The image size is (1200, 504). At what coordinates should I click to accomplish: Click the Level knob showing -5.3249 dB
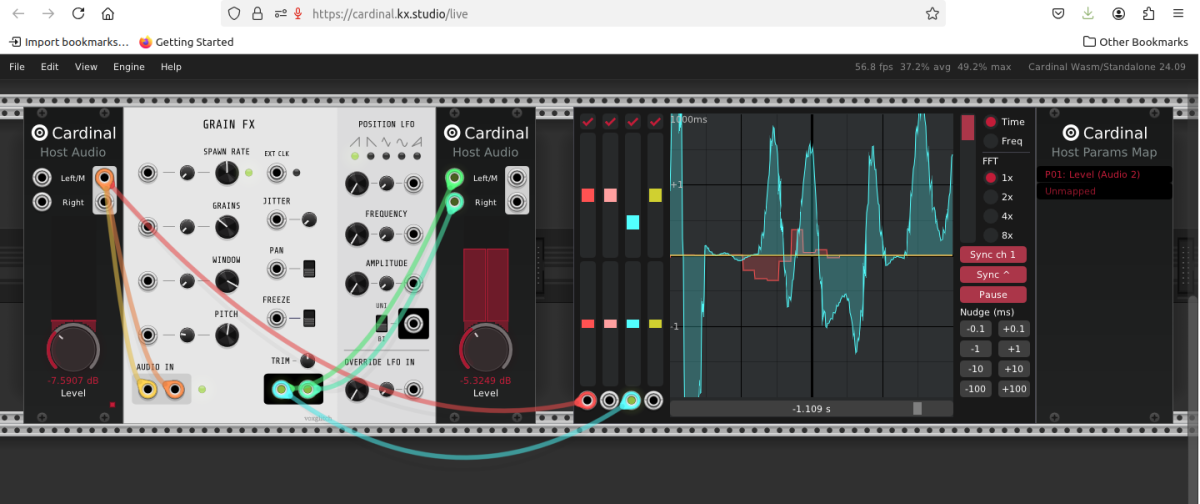(x=485, y=349)
